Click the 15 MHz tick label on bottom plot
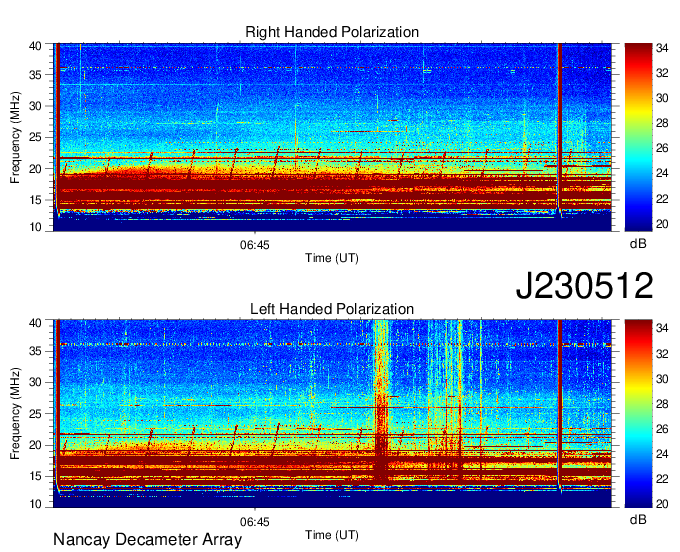Image resolution: width=680 pixels, height=552 pixels. pyautogui.click(x=36, y=476)
